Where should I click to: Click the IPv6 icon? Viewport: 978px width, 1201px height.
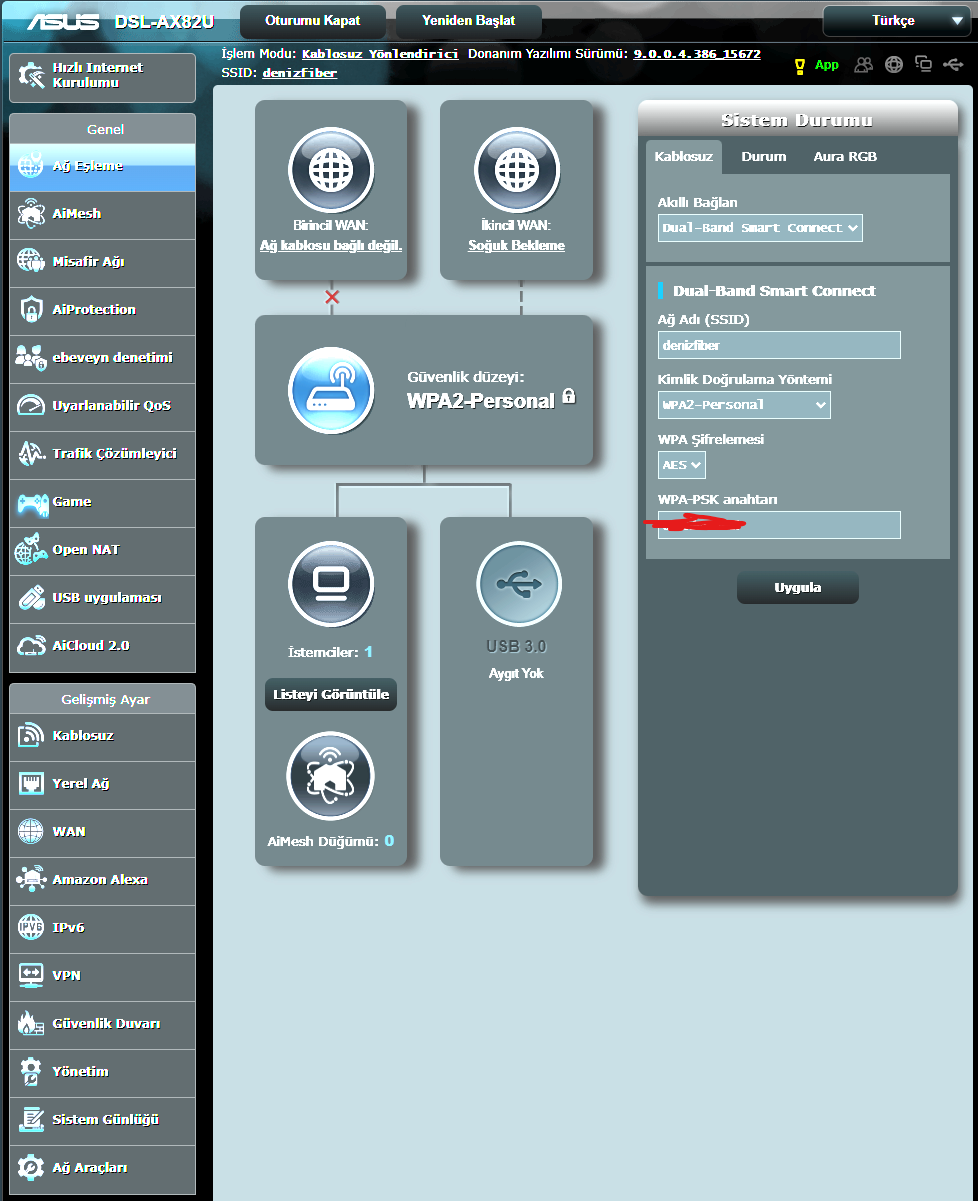tap(30, 928)
